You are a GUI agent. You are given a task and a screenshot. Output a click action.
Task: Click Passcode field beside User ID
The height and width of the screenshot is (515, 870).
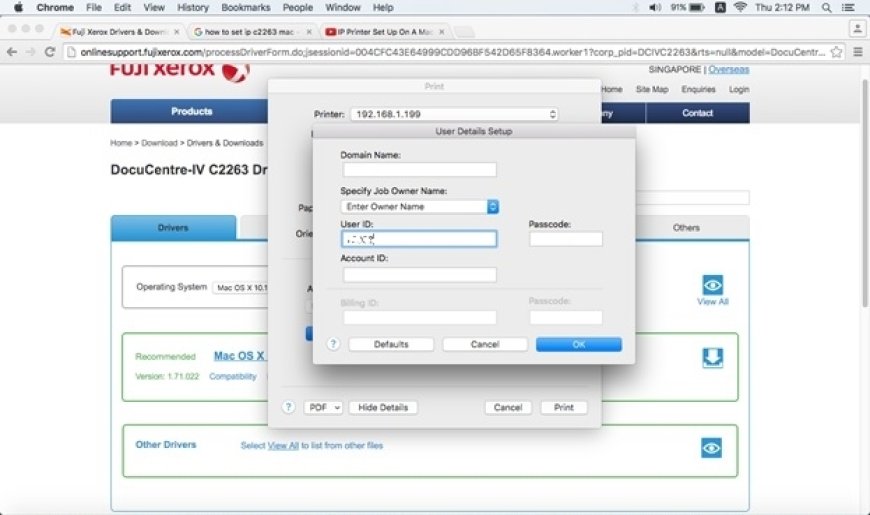pyautogui.click(x=565, y=239)
